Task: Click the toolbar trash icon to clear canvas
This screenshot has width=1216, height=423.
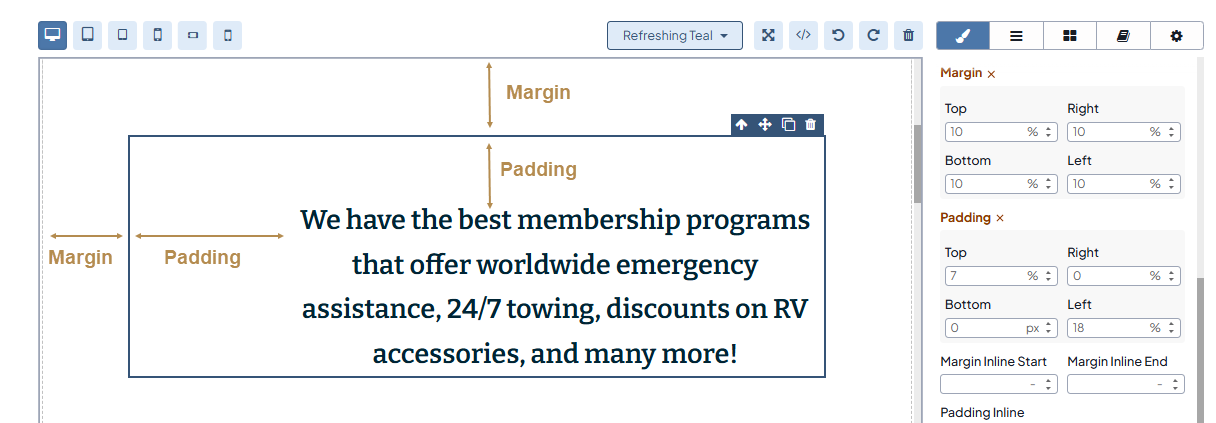Action: (x=908, y=35)
